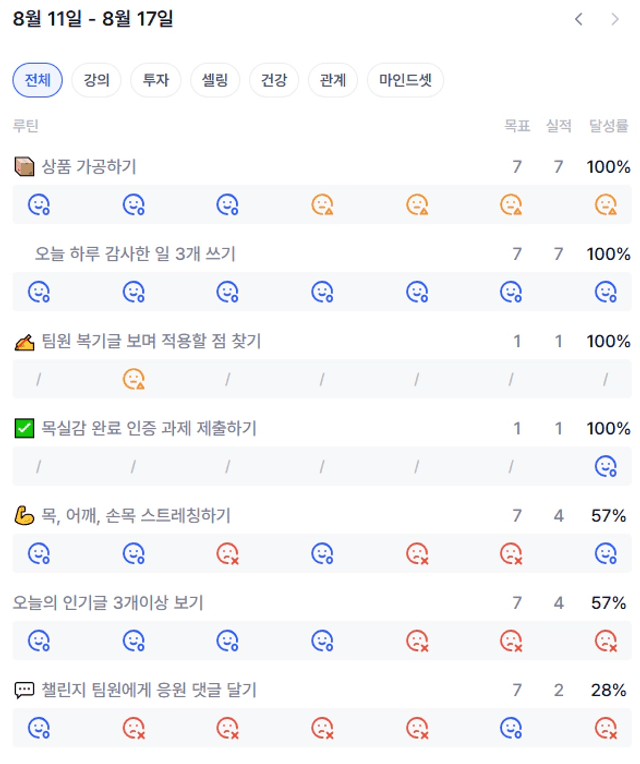
Task: Click the writing hand icon for 팀원 복기글
Action: [24, 342]
